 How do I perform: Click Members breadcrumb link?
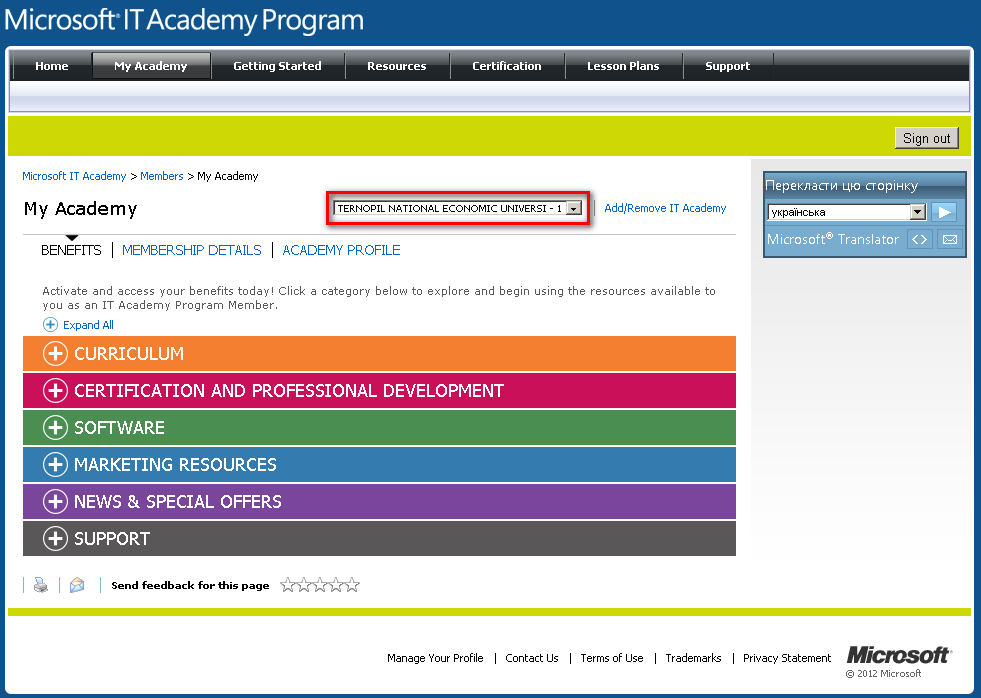[161, 176]
